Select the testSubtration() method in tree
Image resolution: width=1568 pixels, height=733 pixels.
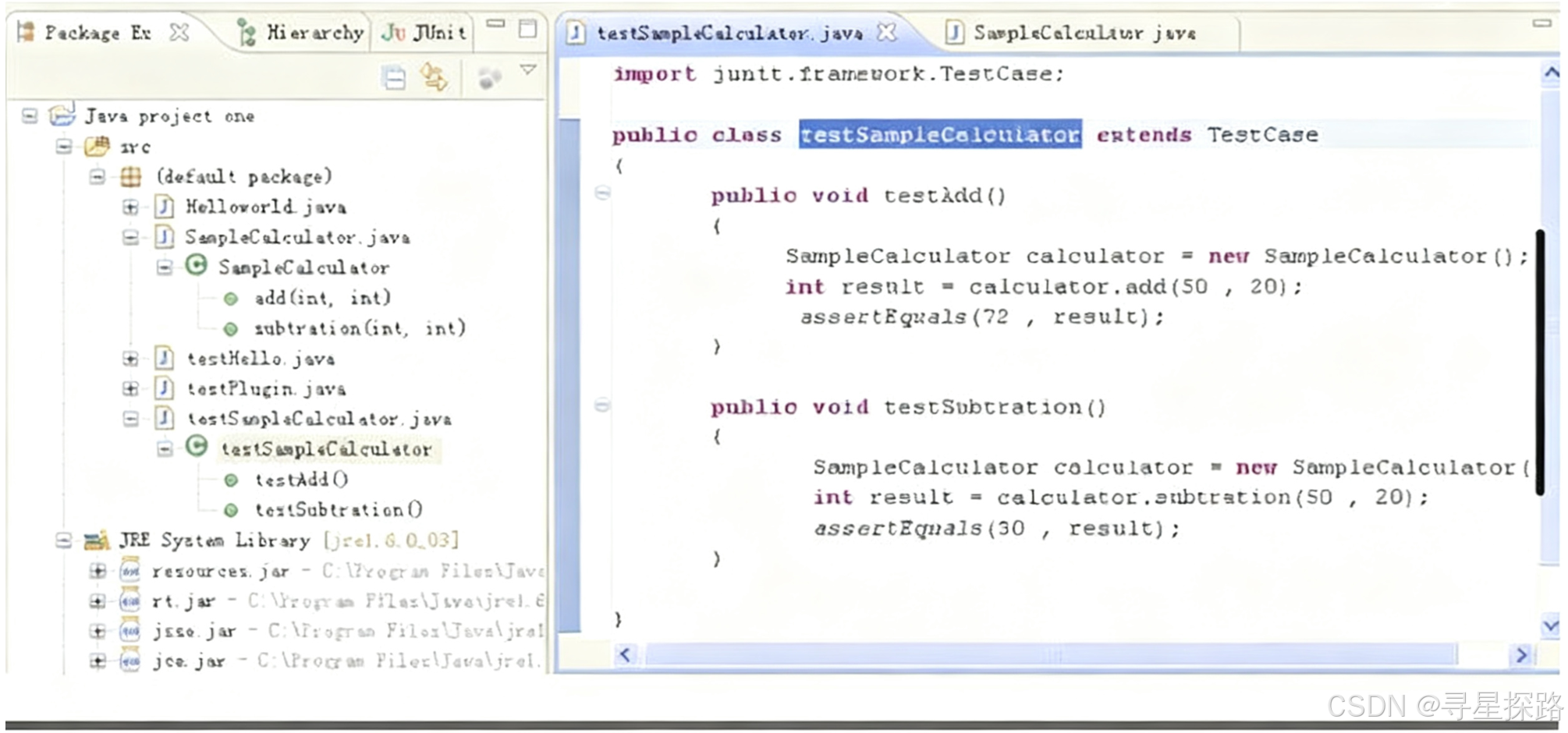pyautogui.click(x=339, y=510)
